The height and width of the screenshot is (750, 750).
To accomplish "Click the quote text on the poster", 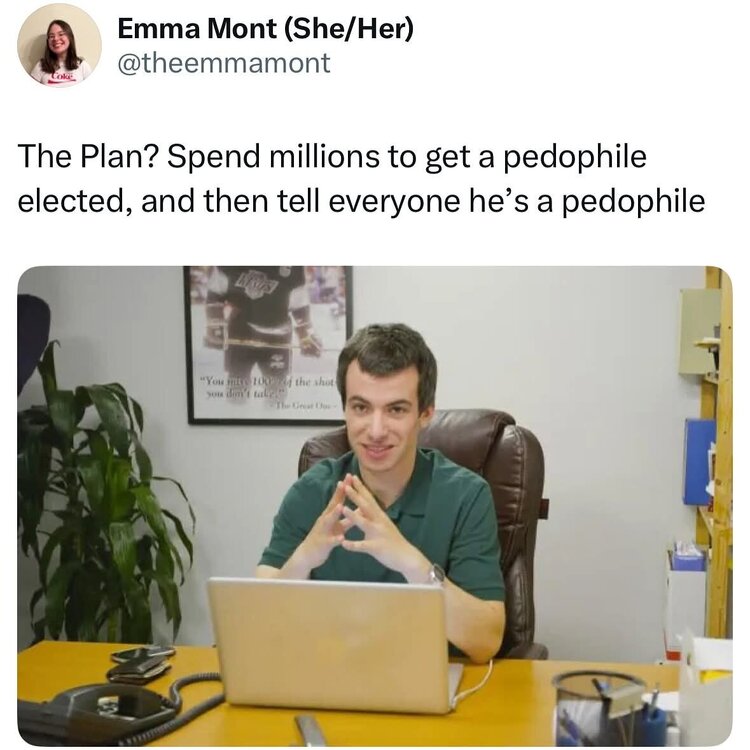I will 270,389.
